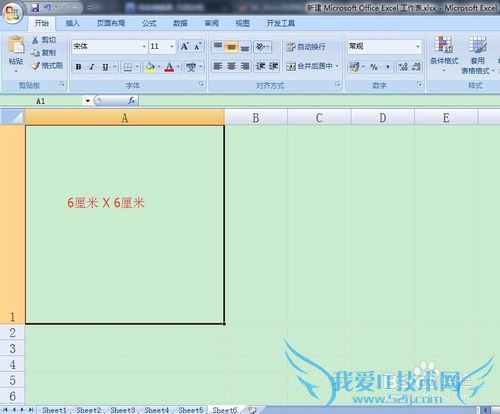Switch to the 审阅 (Review) tab

tap(212, 23)
